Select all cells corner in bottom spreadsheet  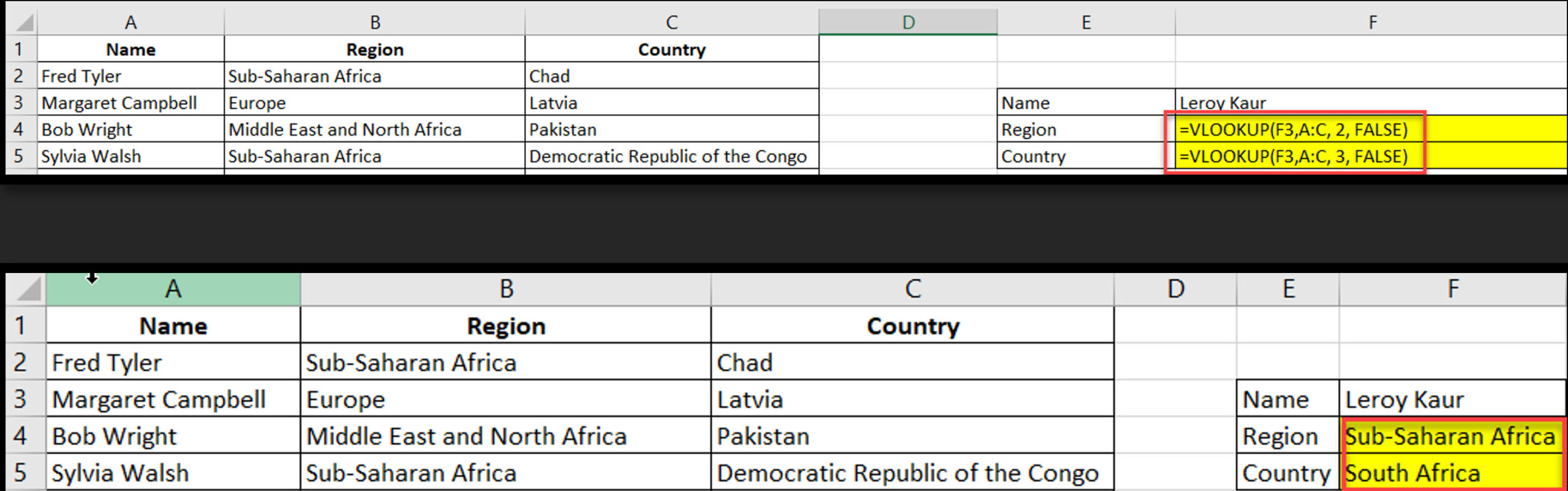[26, 289]
